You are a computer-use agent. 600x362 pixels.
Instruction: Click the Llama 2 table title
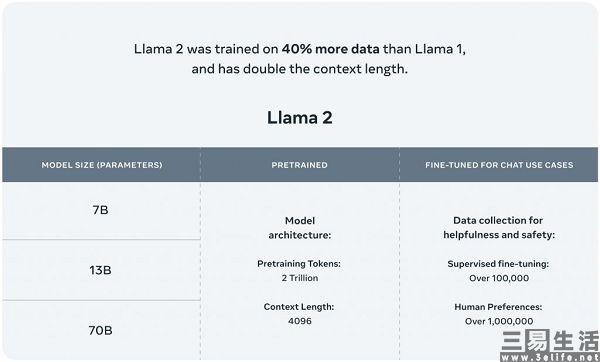tap(300, 117)
